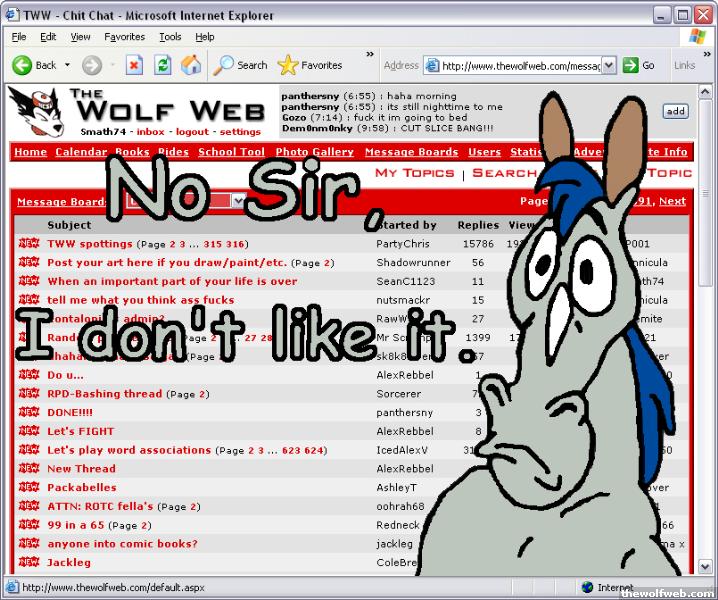718x600 pixels.
Task: Open the 'TWW spottings' thread
Action: click(x=90, y=244)
